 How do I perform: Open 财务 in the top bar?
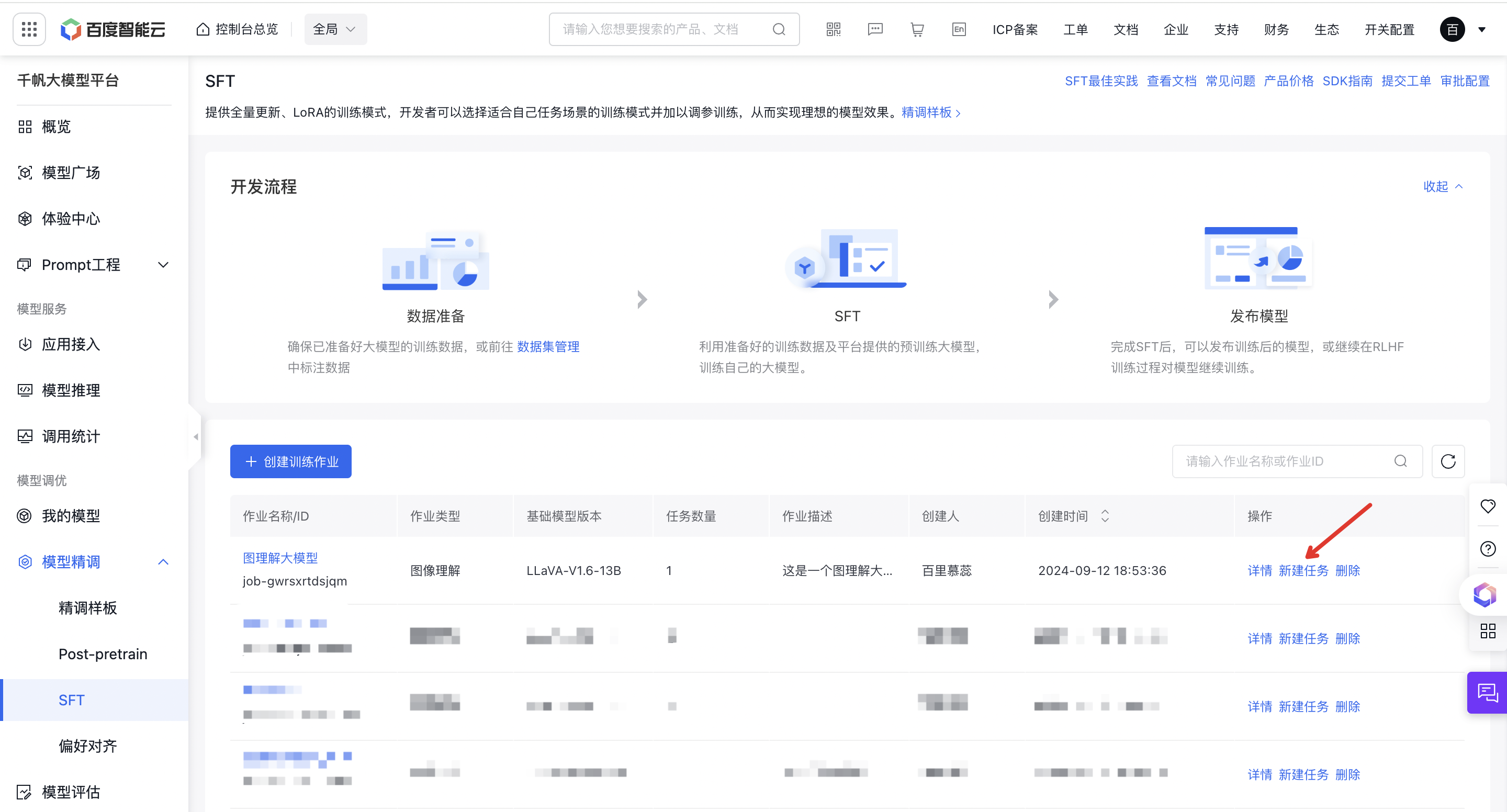click(1276, 29)
